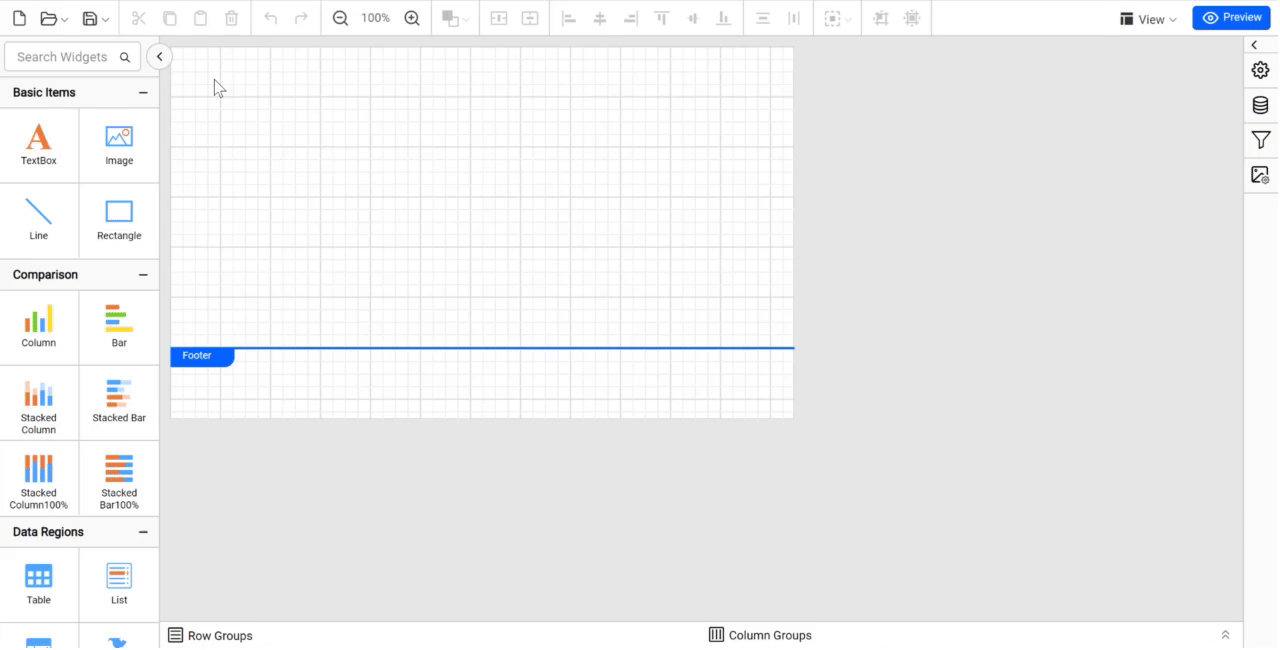Align selected items to the top
This screenshot has width=1280, height=650.
point(661,18)
